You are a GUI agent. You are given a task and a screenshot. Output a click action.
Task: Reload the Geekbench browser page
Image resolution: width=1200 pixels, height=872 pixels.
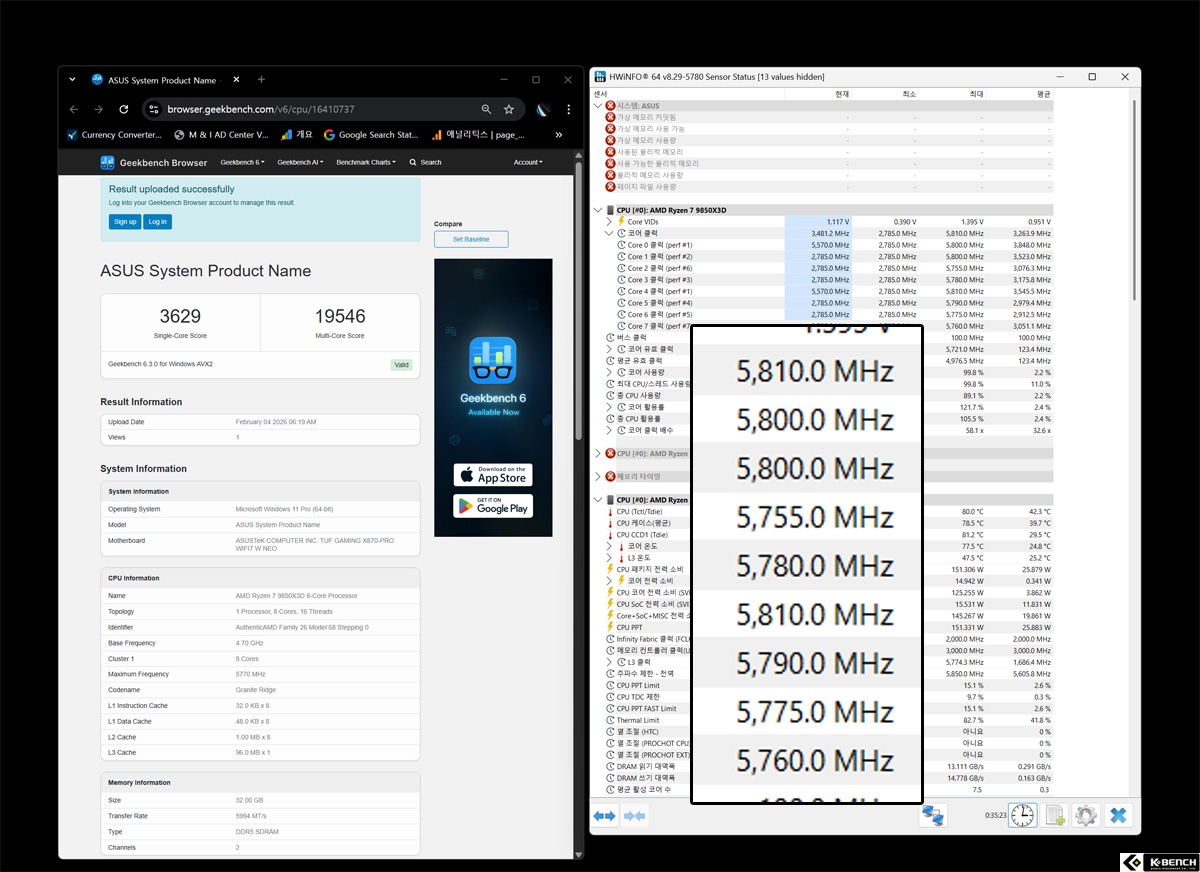(123, 109)
